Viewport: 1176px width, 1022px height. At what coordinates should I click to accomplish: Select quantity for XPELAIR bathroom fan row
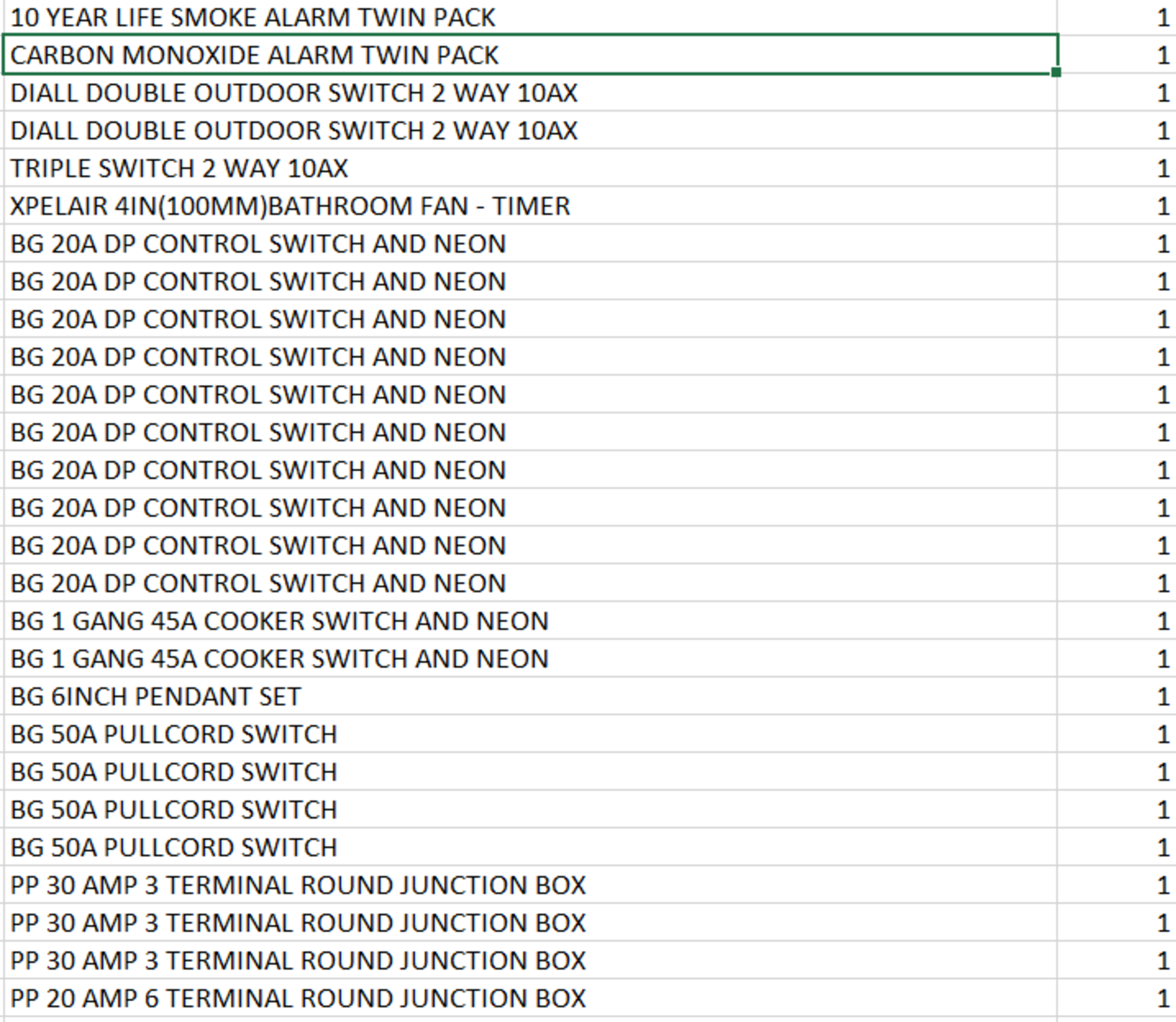[1117, 206]
